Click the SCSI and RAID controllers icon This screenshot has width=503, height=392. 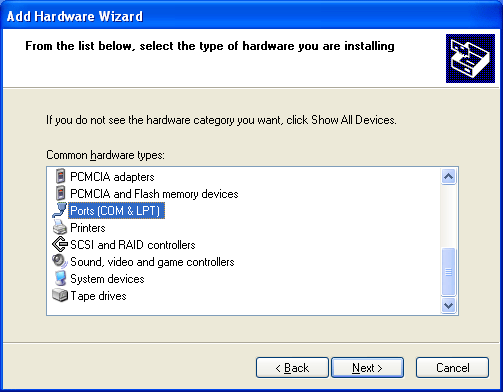click(60, 244)
